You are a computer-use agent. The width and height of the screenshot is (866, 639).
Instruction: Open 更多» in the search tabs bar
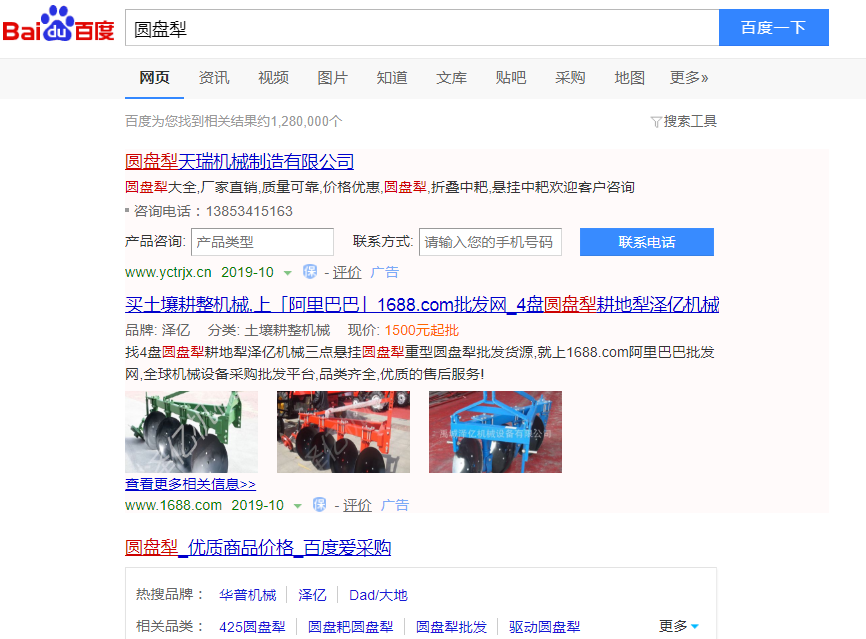(689, 78)
